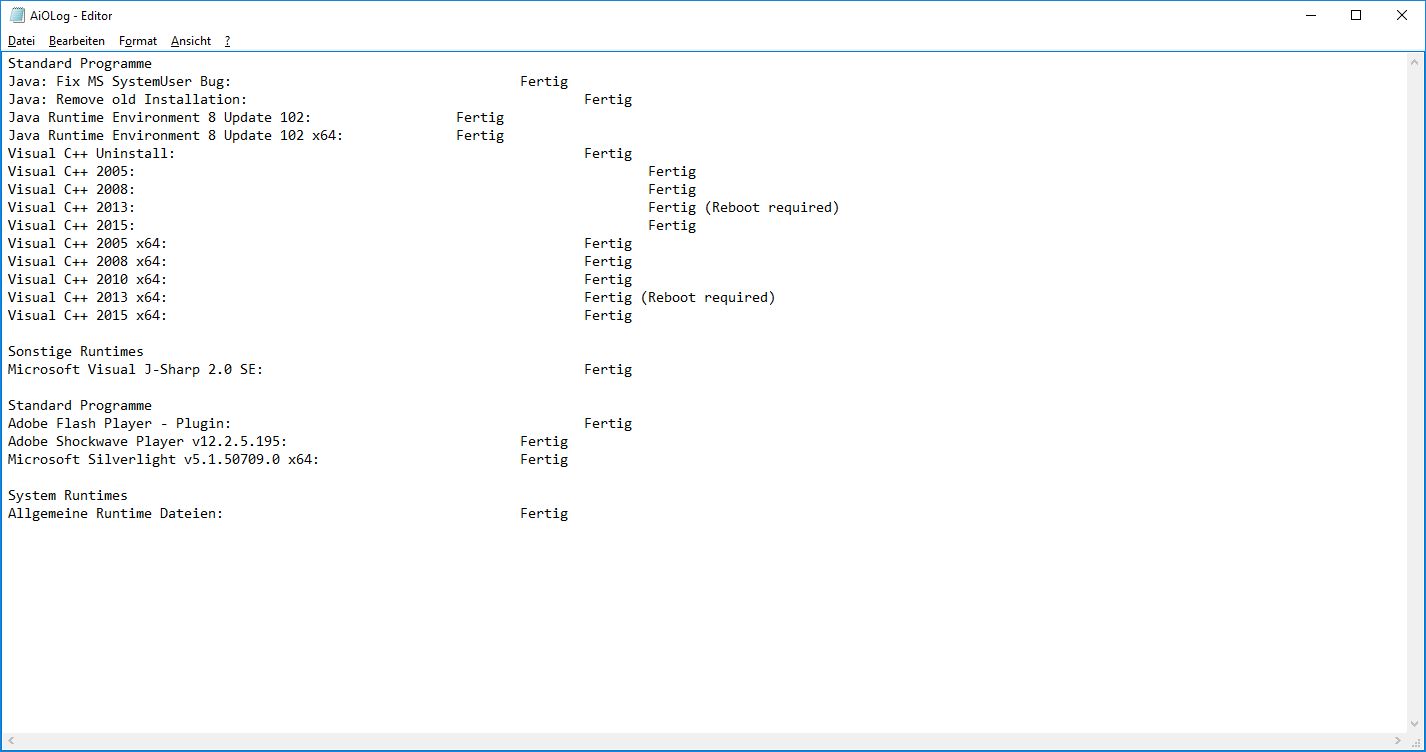Image resolution: width=1426 pixels, height=752 pixels.
Task: Click the 'Visual C++ 2008:' text
Action: point(71,190)
